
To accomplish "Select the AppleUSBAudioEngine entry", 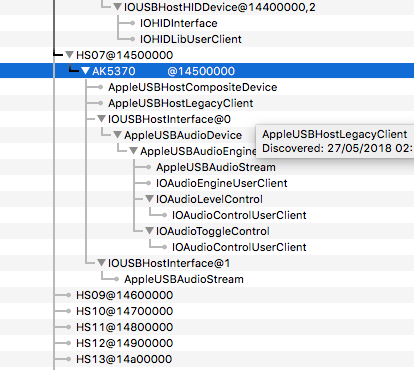I will click(198, 151).
